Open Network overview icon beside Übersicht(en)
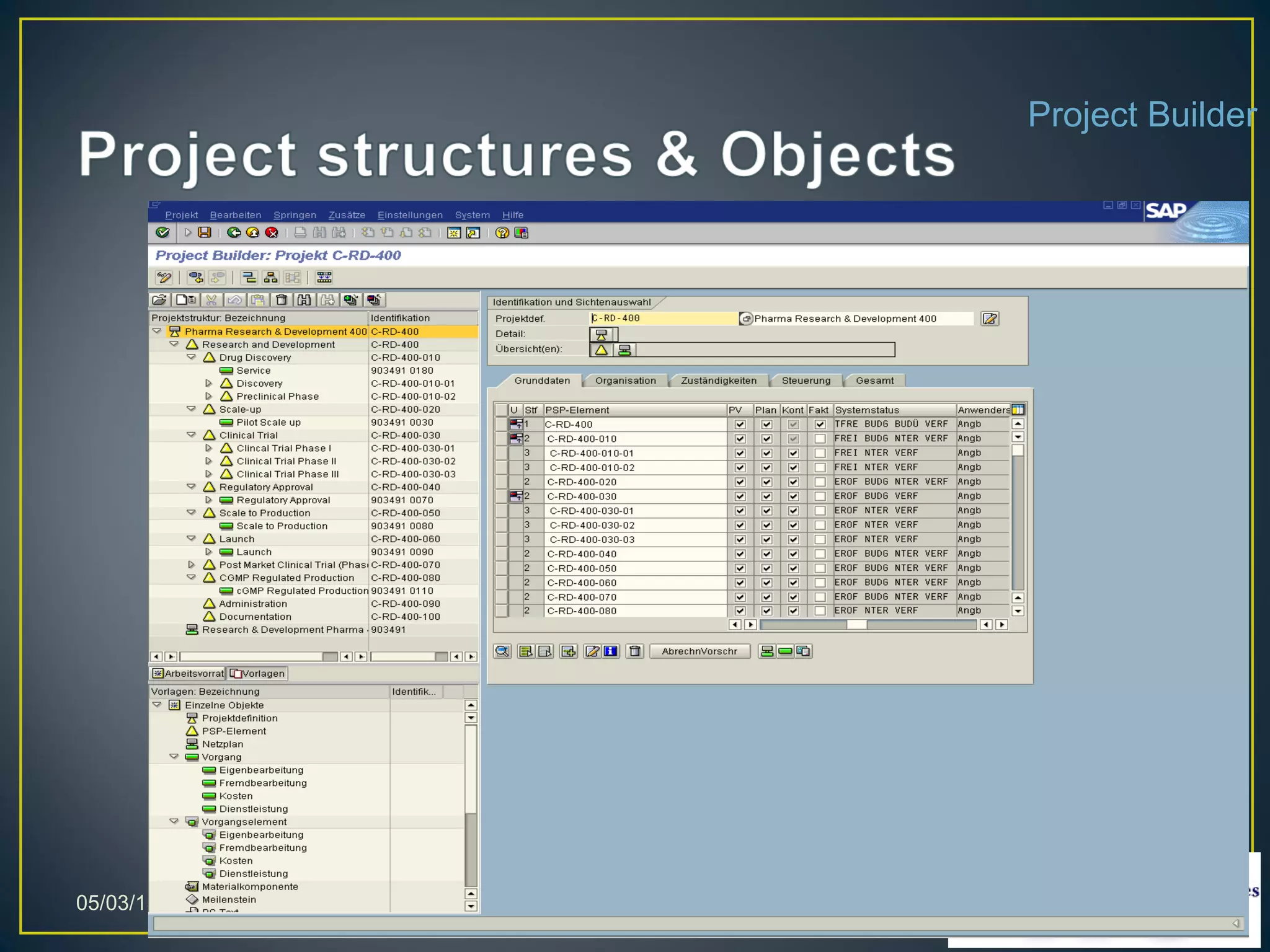The width and height of the screenshot is (1270, 952). [624, 350]
